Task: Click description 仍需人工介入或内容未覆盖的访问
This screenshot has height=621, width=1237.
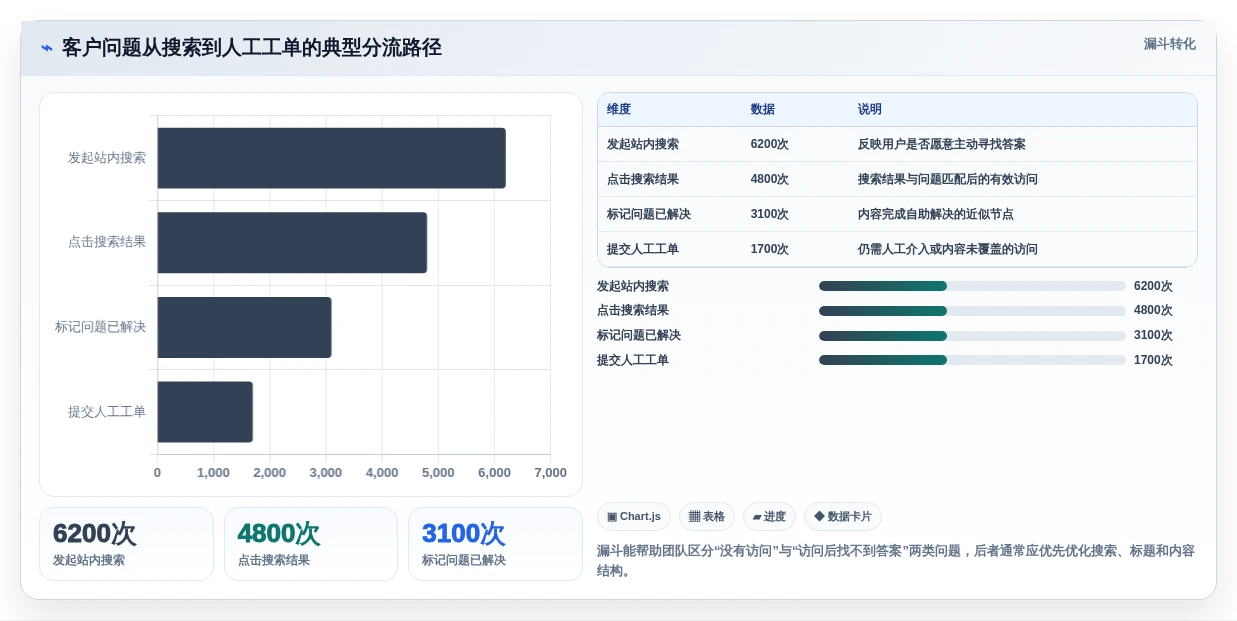Action: 948,249
